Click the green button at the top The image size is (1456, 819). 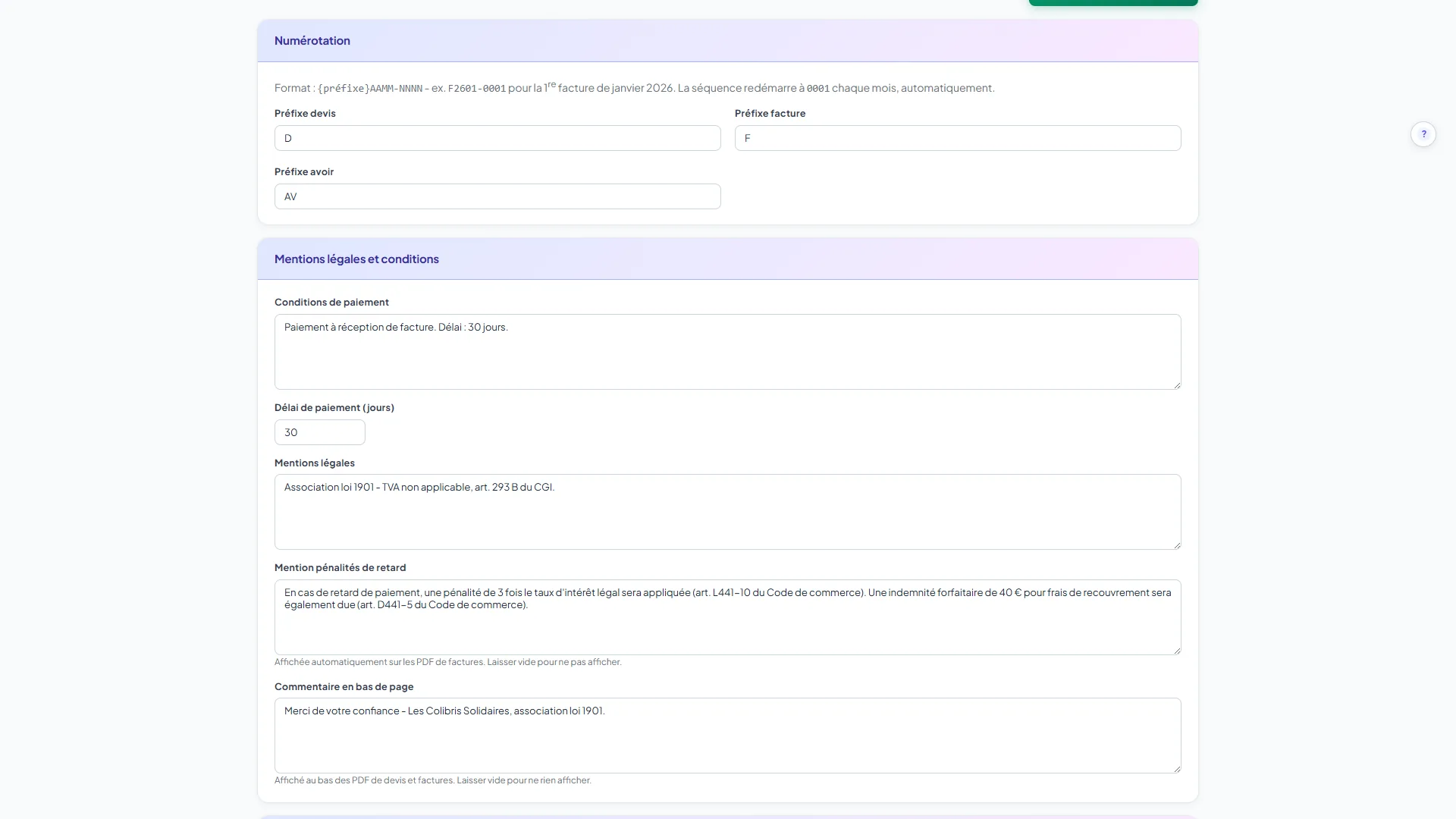point(1113,2)
